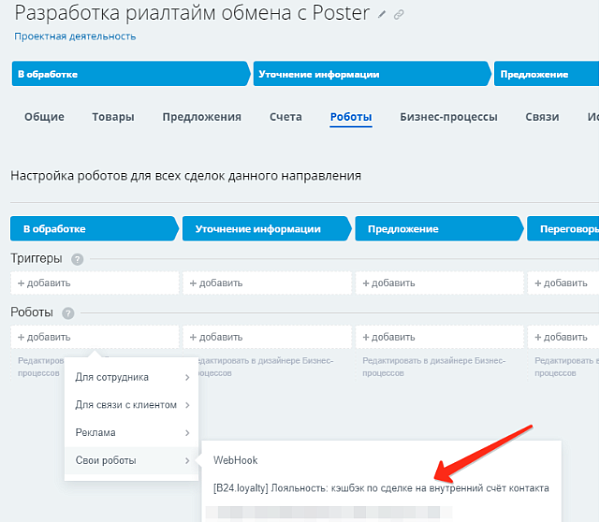Copy deal link via chain icon
The height and width of the screenshot is (522, 600).
click(x=399, y=15)
